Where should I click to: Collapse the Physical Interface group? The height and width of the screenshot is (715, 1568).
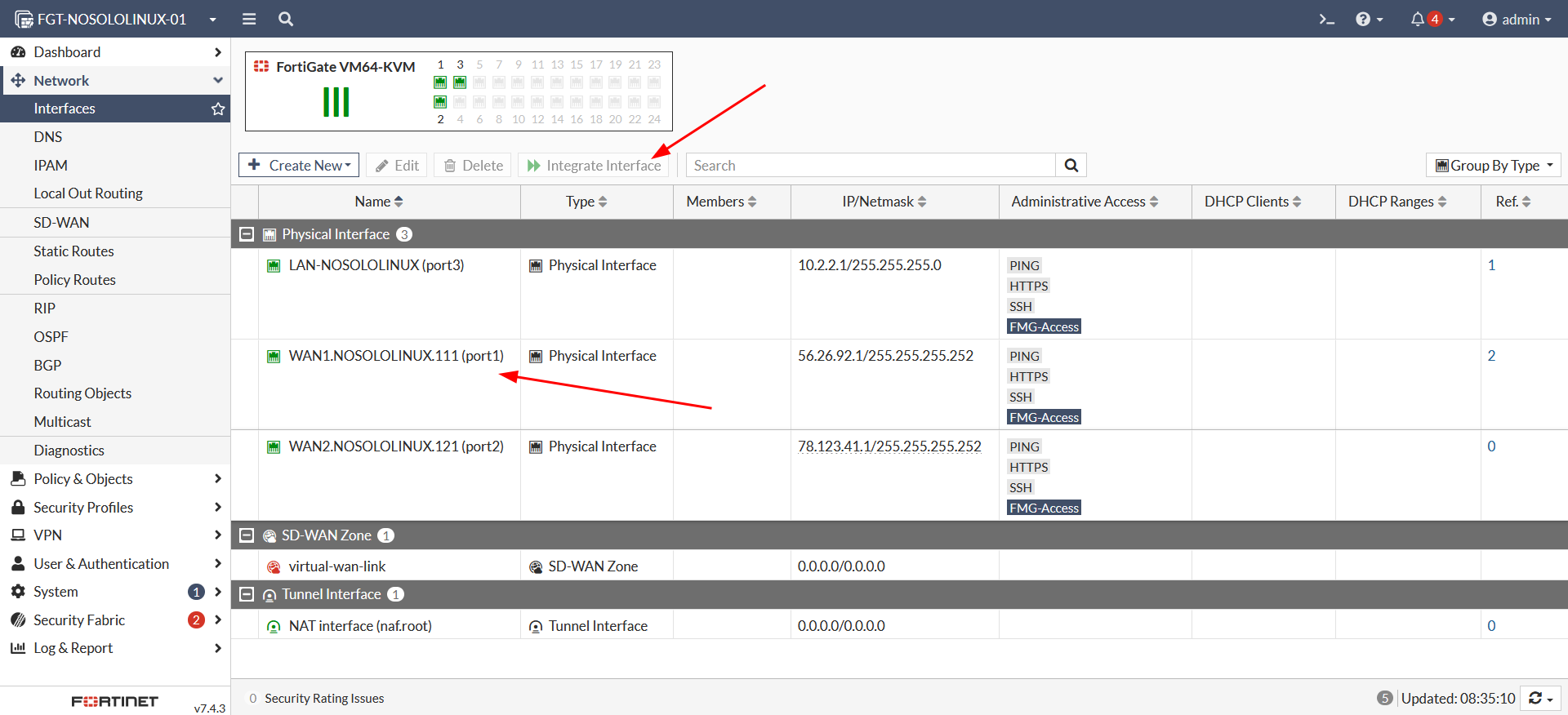(247, 234)
